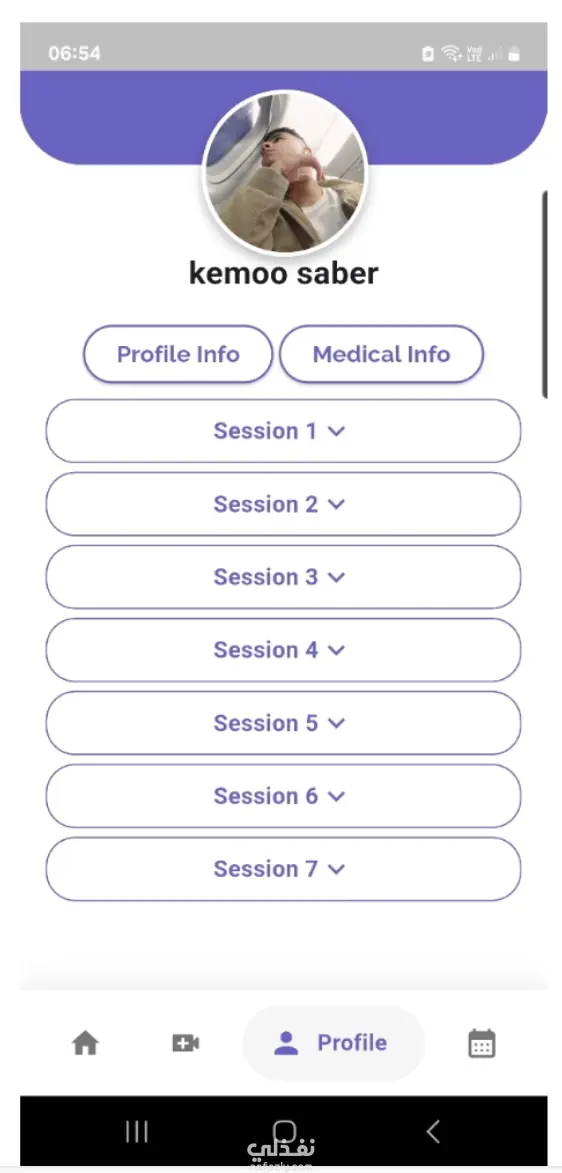Screen dimensions: 562x1173
Task: Select the Profile tab label
Action: click(352, 1043)
